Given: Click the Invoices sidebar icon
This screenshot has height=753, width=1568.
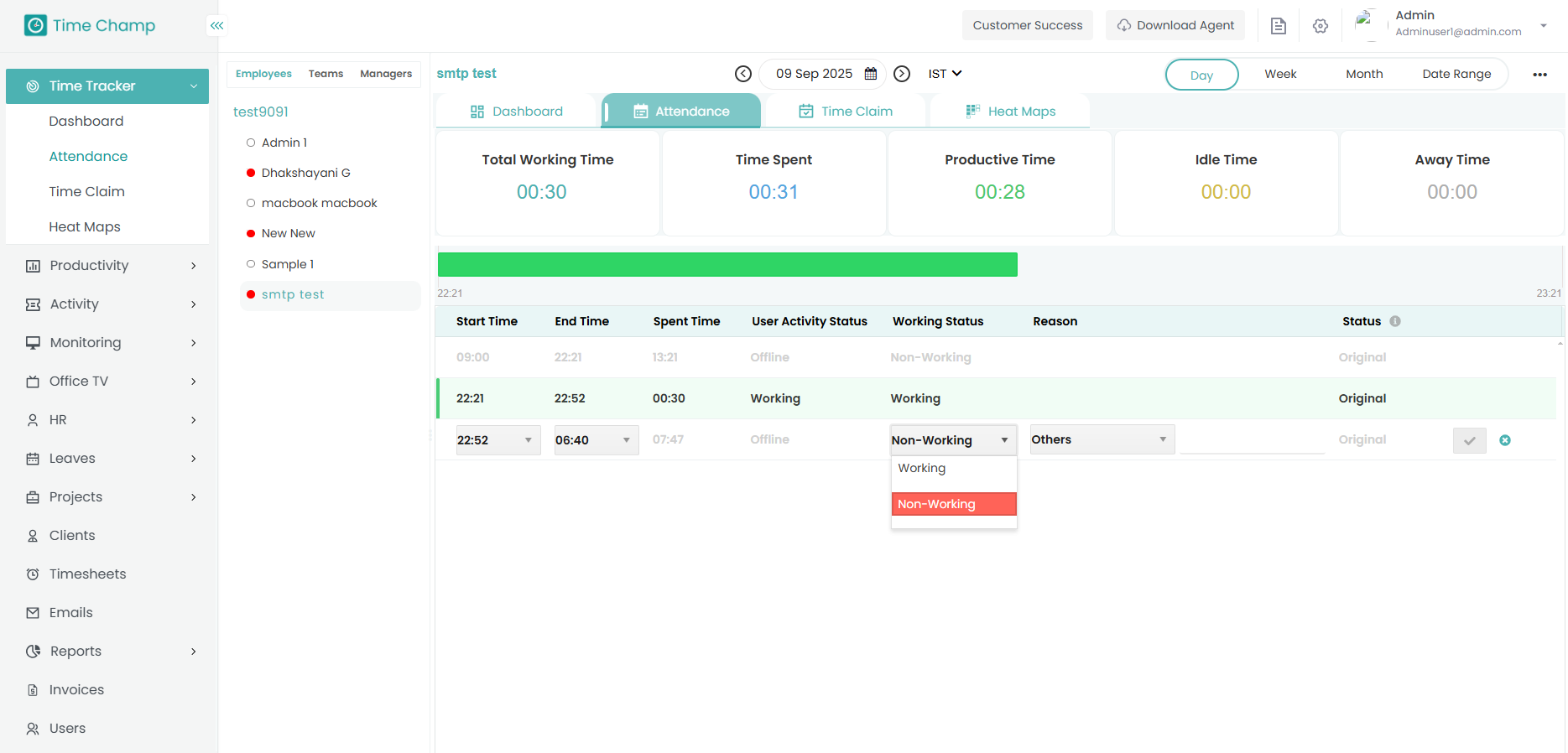Looking at the screenshot, I should pyautogui.click(x=33, y=690).
